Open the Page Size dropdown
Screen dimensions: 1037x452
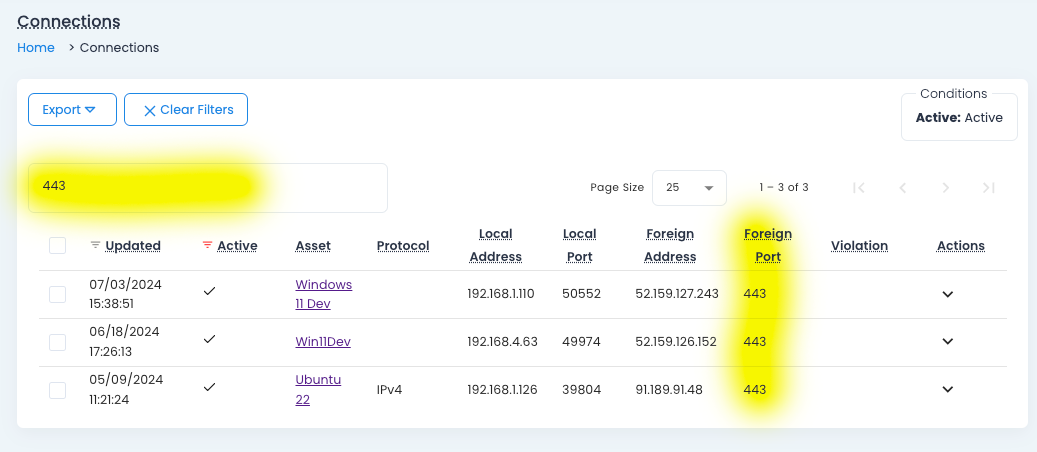pos(688,188)
